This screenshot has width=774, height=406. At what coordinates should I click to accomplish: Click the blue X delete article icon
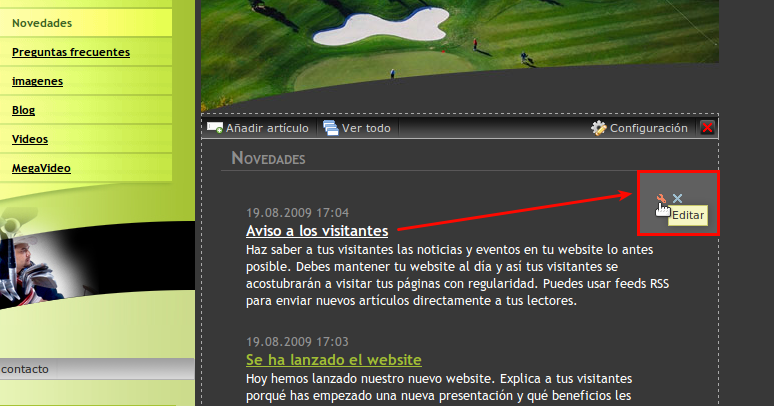coord(677,199)
